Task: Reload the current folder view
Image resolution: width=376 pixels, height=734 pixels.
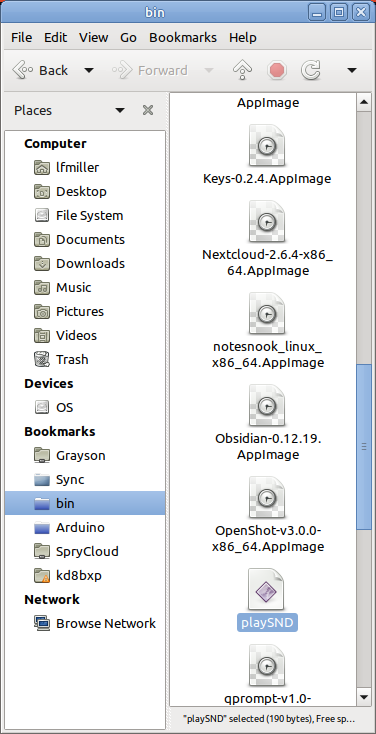Action: [x=310, y=71]
